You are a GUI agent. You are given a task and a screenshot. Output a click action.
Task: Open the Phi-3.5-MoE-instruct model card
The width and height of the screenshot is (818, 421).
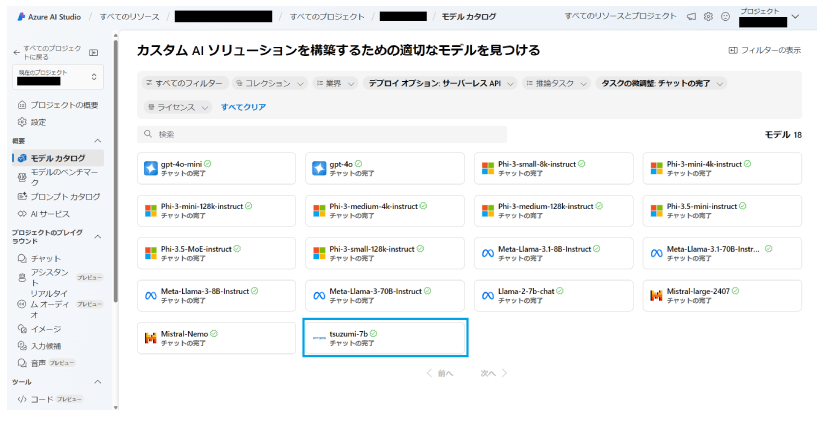216,253
